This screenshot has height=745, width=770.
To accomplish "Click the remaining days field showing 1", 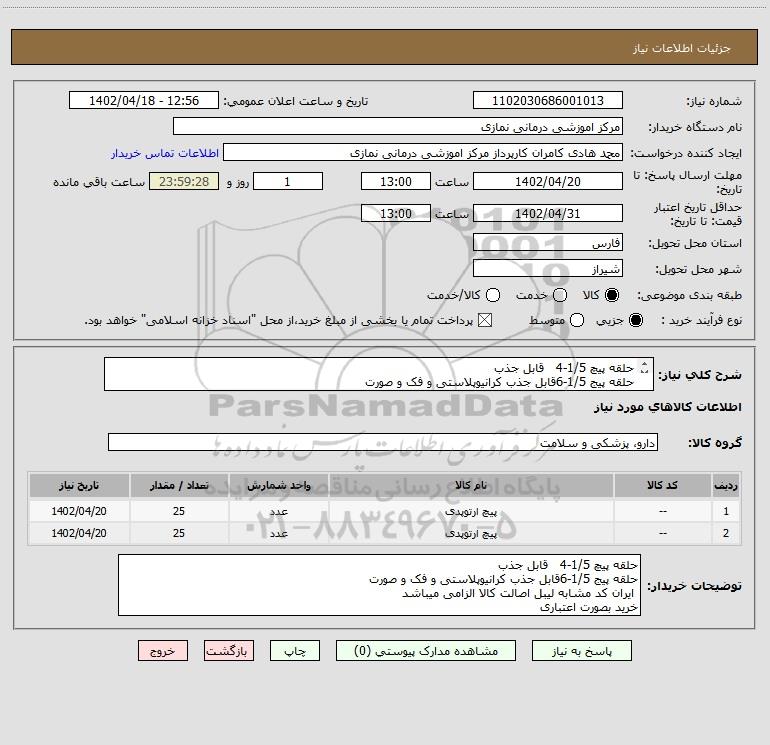I will [x=288, y=181].
